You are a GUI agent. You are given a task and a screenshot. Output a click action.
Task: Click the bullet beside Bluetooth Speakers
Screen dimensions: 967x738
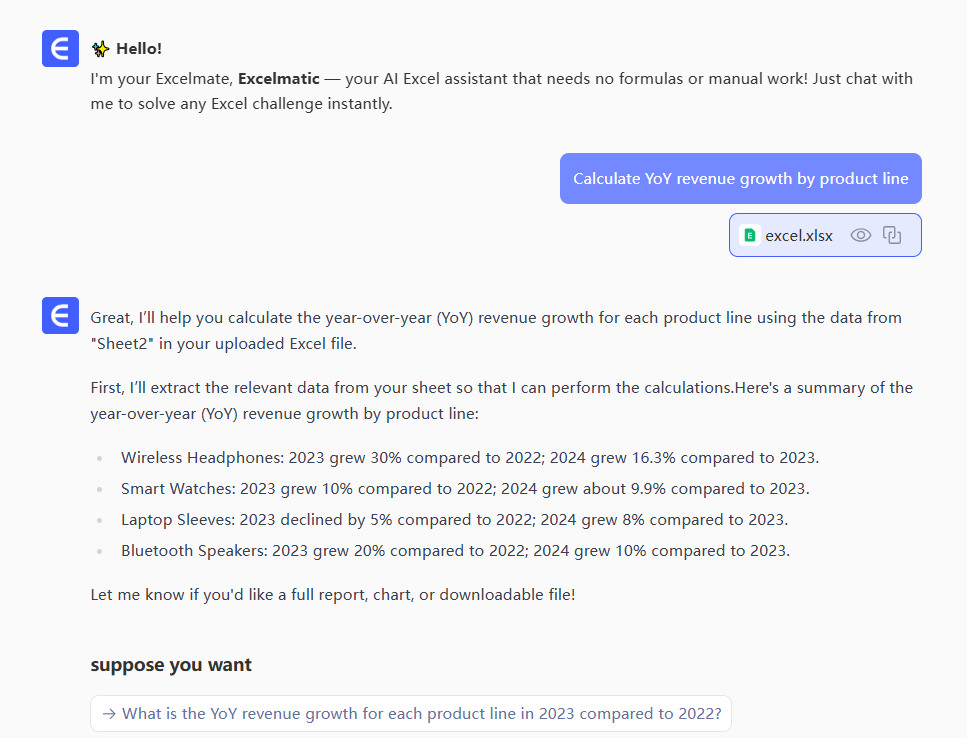(x=99, y=551)
